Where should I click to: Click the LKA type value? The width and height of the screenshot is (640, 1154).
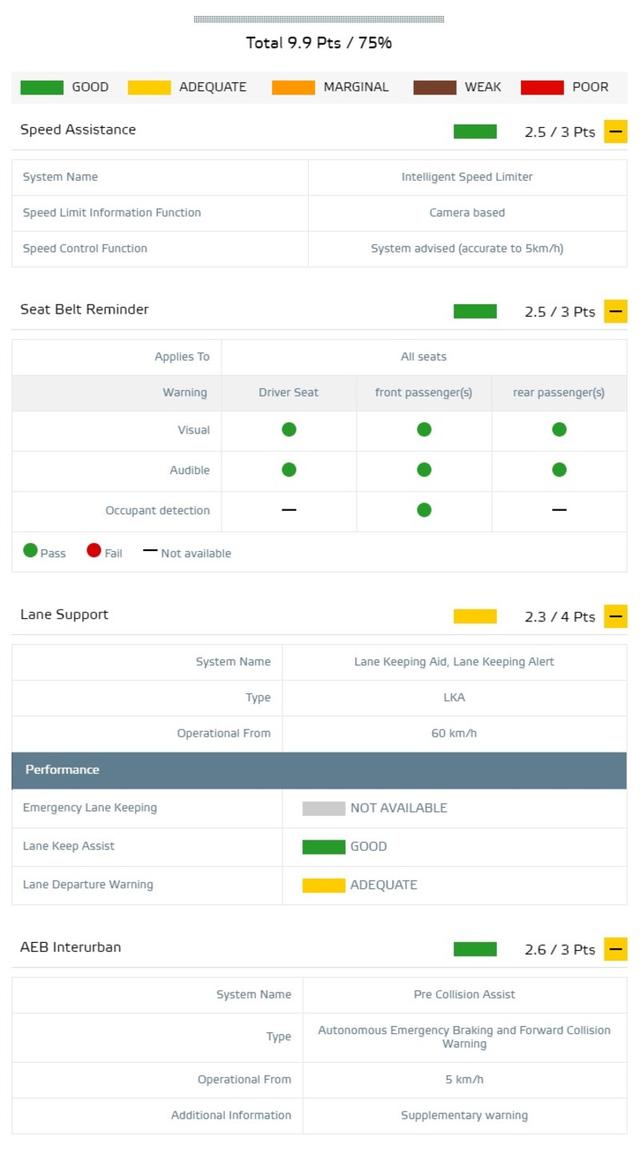454,698
